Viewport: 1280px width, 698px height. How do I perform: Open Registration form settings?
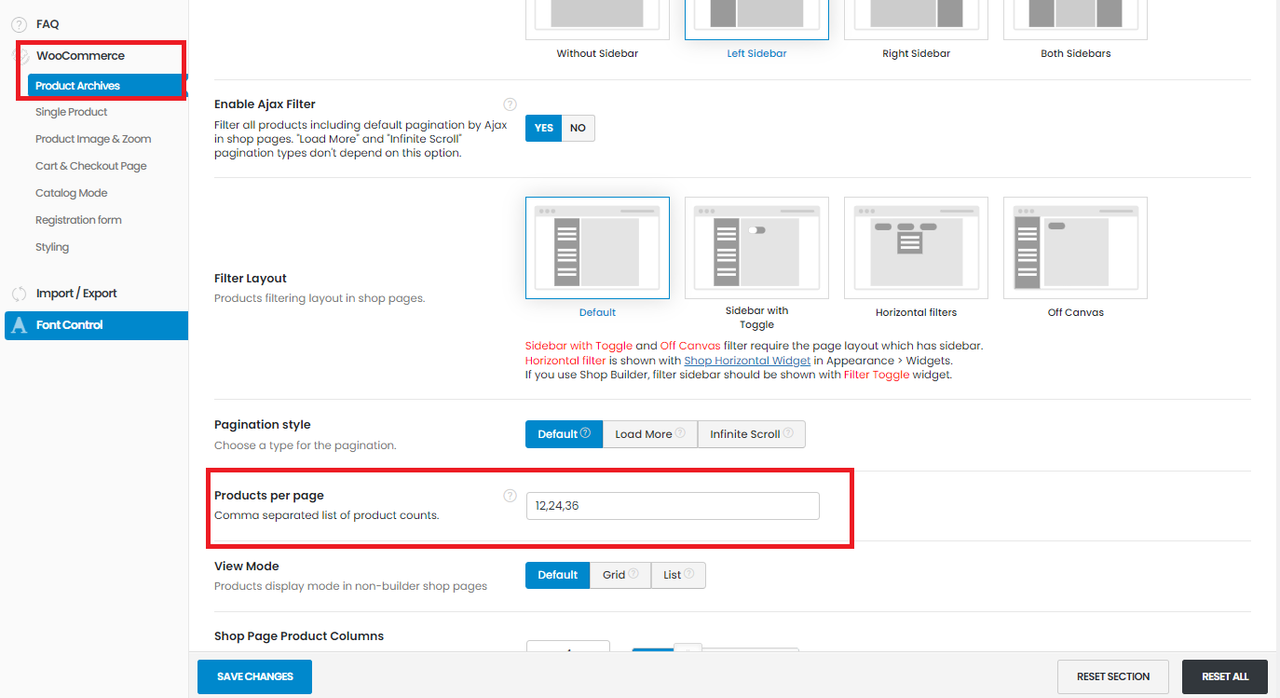[78, 220]
